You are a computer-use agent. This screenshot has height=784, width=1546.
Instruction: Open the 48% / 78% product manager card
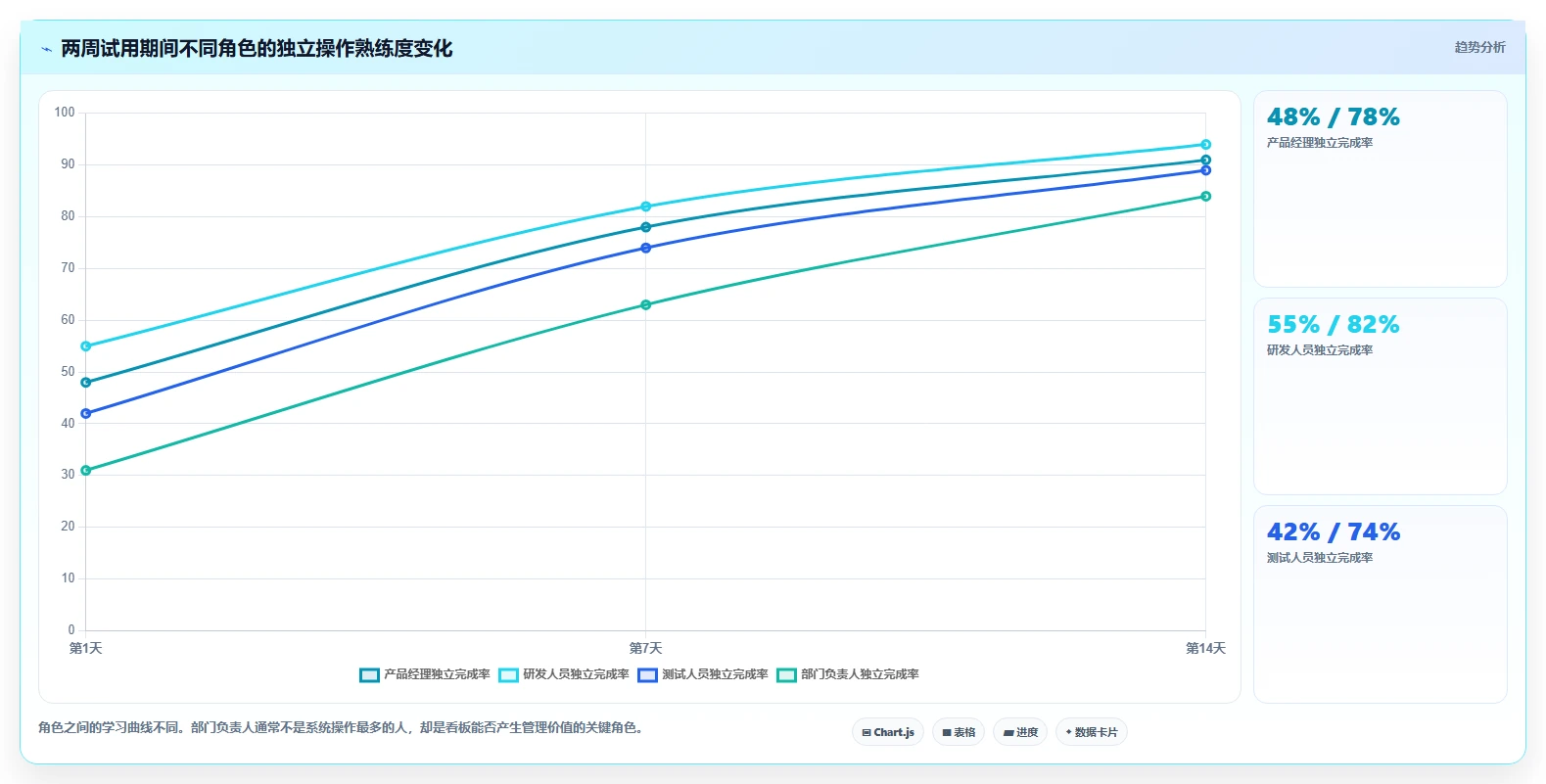pos(1381,189)
